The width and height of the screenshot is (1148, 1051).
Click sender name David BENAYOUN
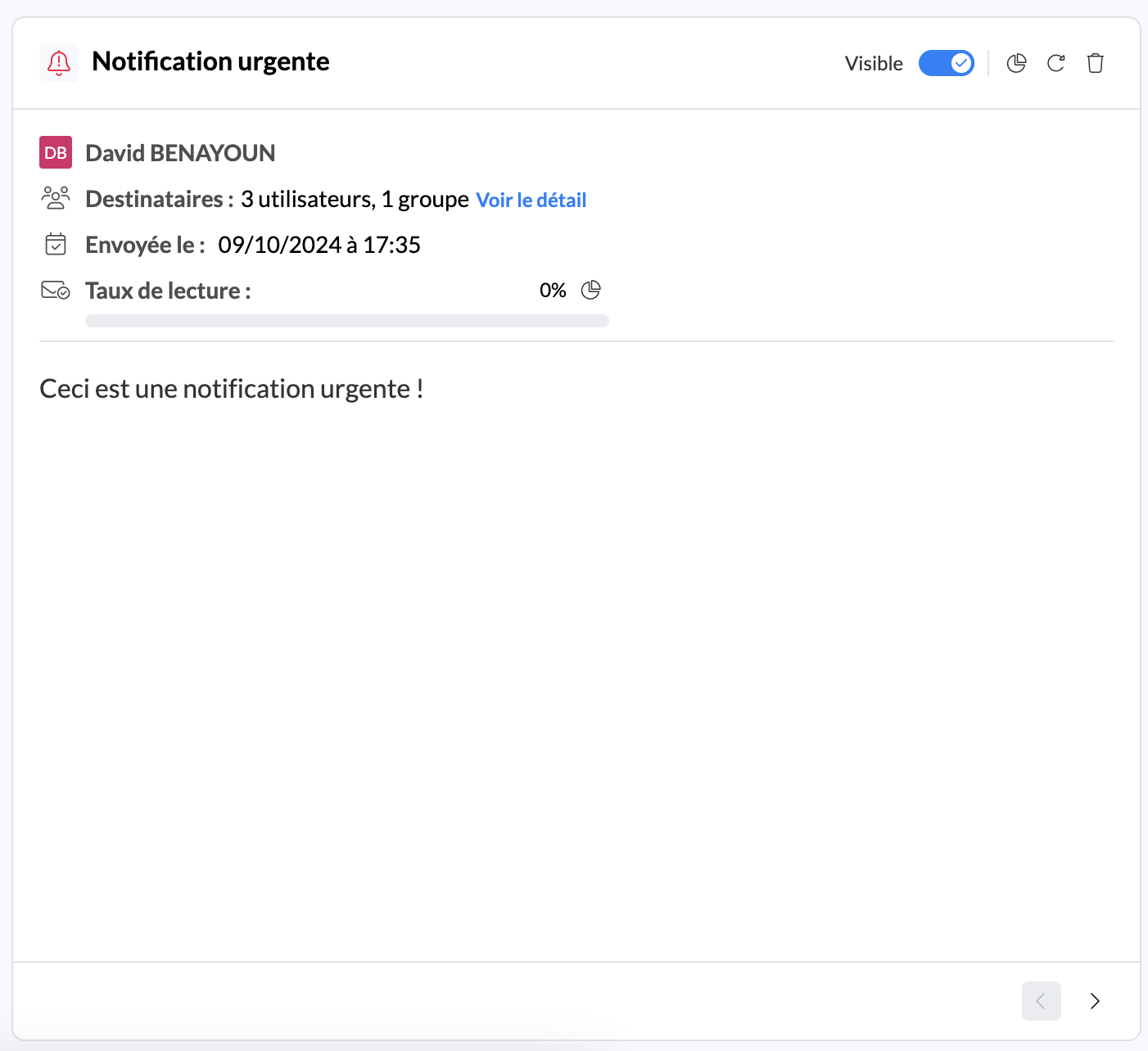pos(180,153)
